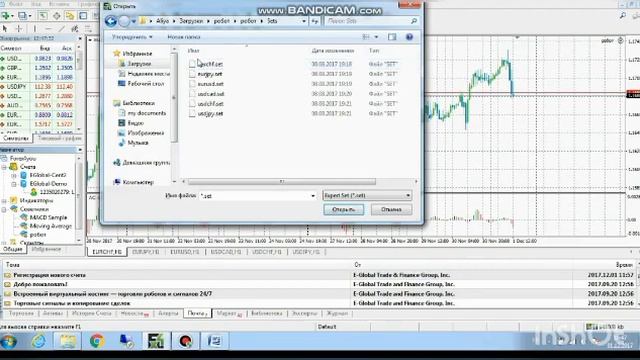Open the Упорядочить dropdown menu
Viewport: 640px width, 360px height.
pyautogui.click(x=132, y=37)
